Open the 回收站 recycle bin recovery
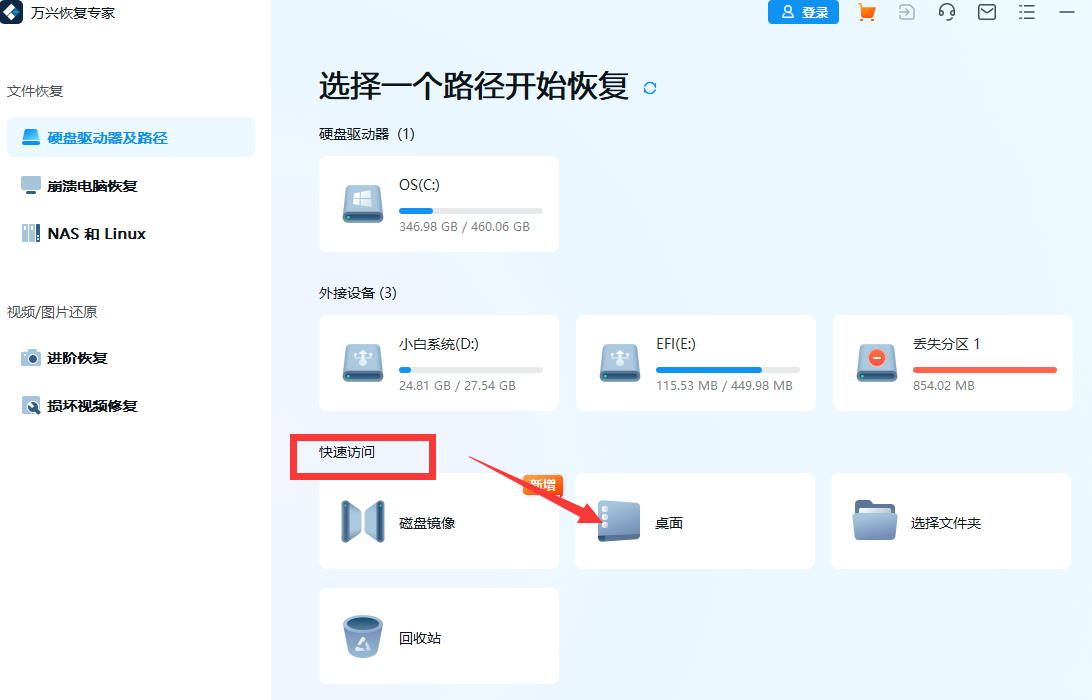The width and height of the screenshot is (1092, 700). (438, 636)
